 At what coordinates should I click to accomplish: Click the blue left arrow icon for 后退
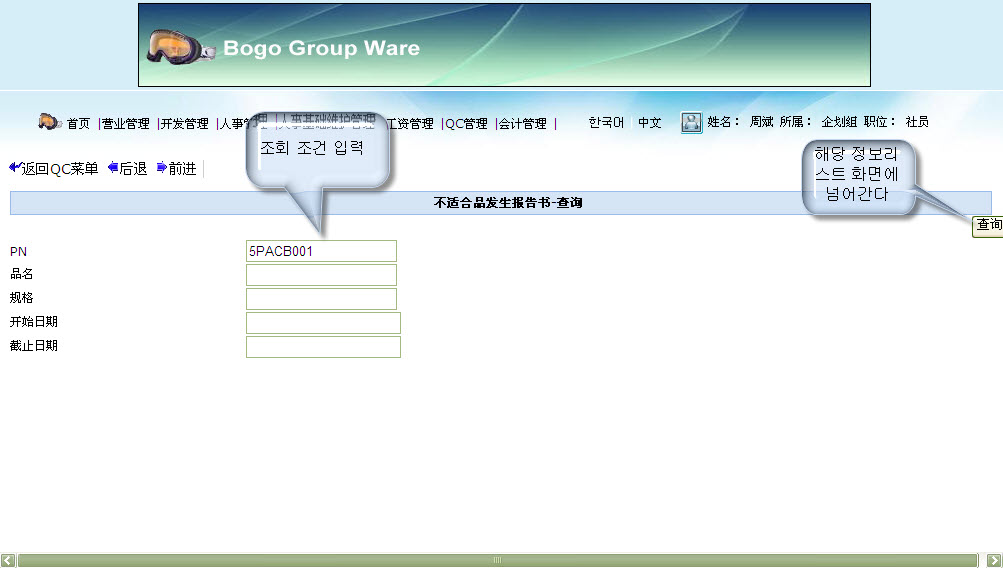click(x=113, y=168)
